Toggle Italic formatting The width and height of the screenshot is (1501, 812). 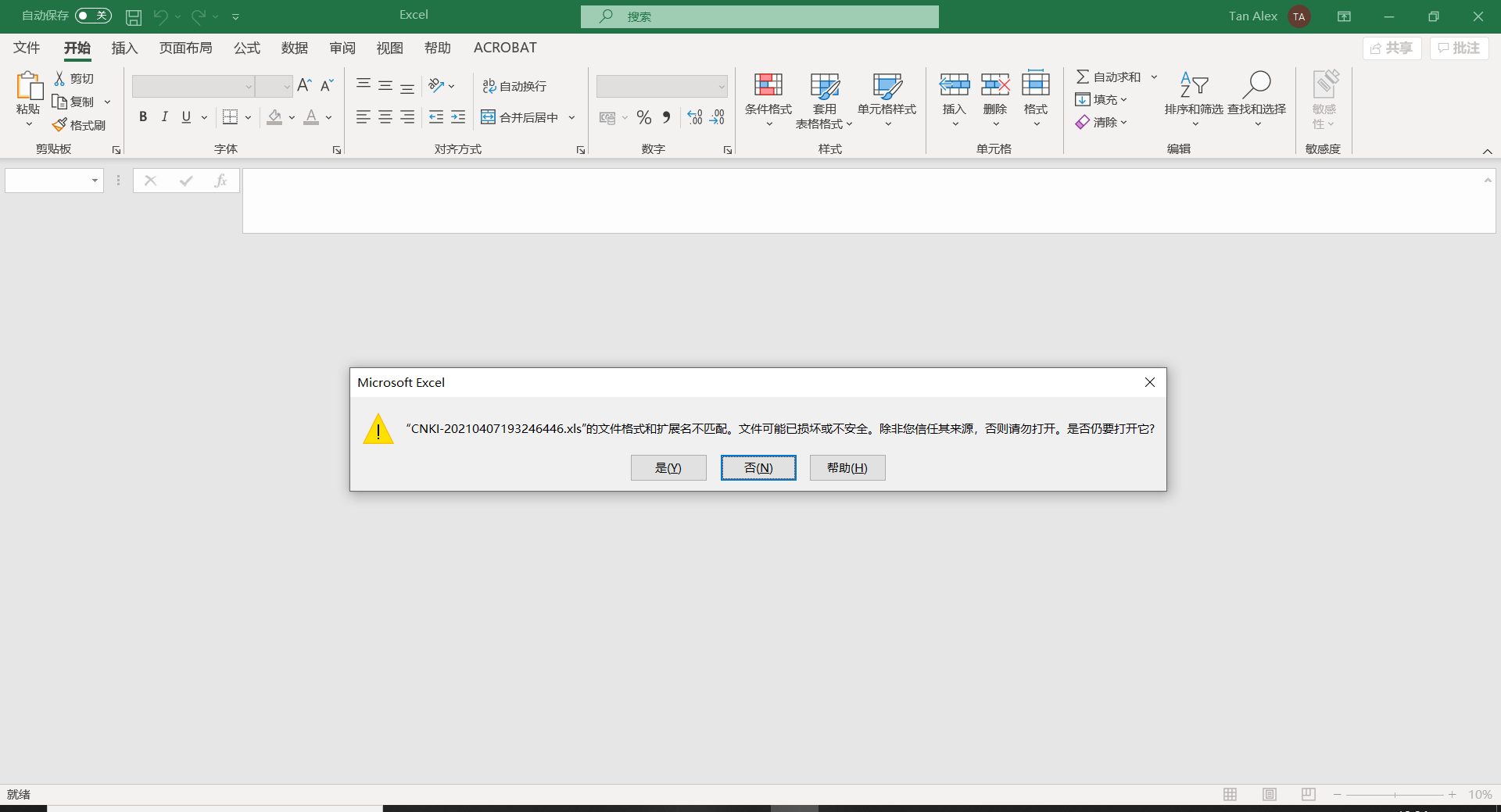pyautogui.click(x=164, y=117)
